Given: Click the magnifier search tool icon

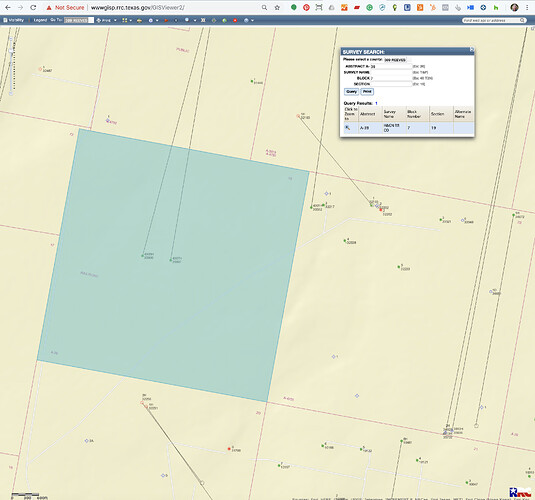Looking at the screenshot, I should point(187,20).
